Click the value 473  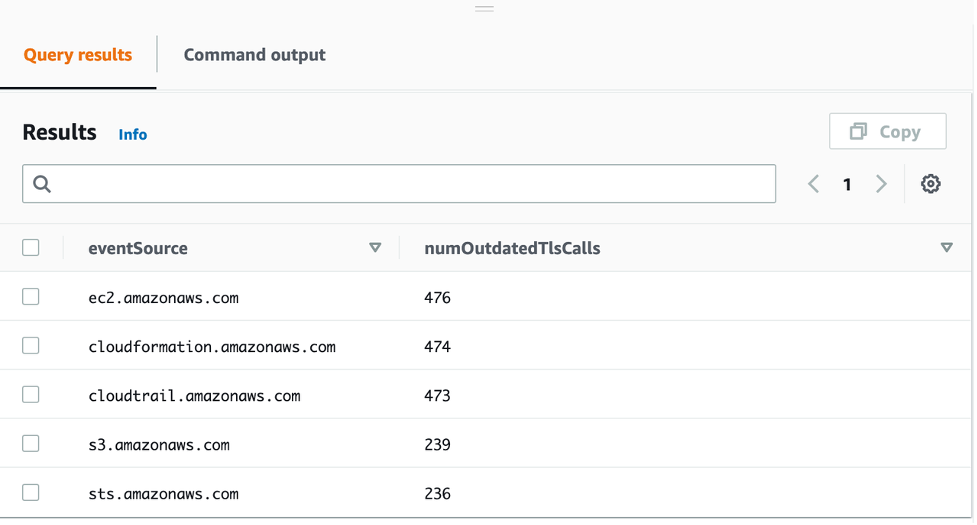(437, 396)
